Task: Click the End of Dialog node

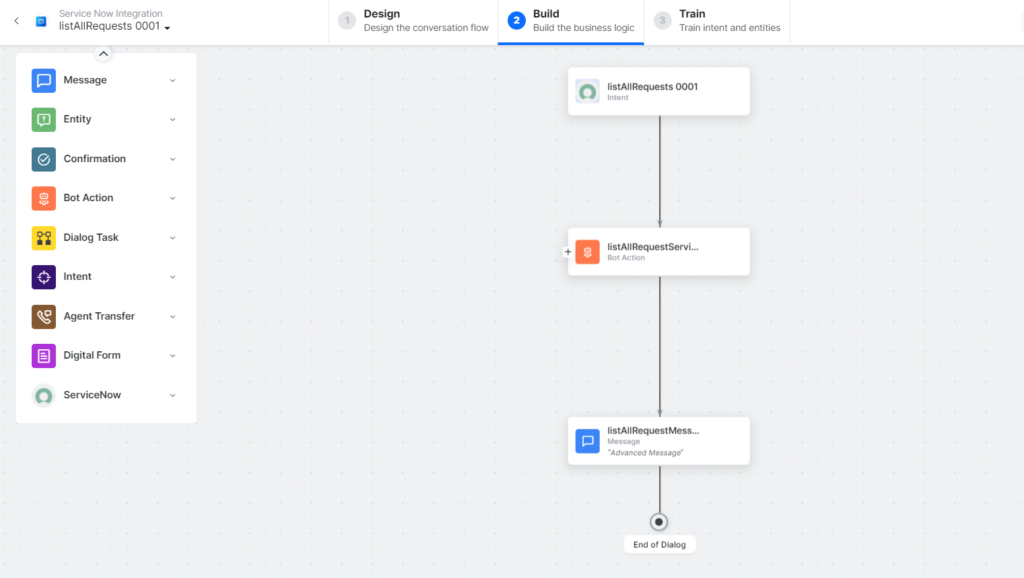Action: click(x=658, y=521)
